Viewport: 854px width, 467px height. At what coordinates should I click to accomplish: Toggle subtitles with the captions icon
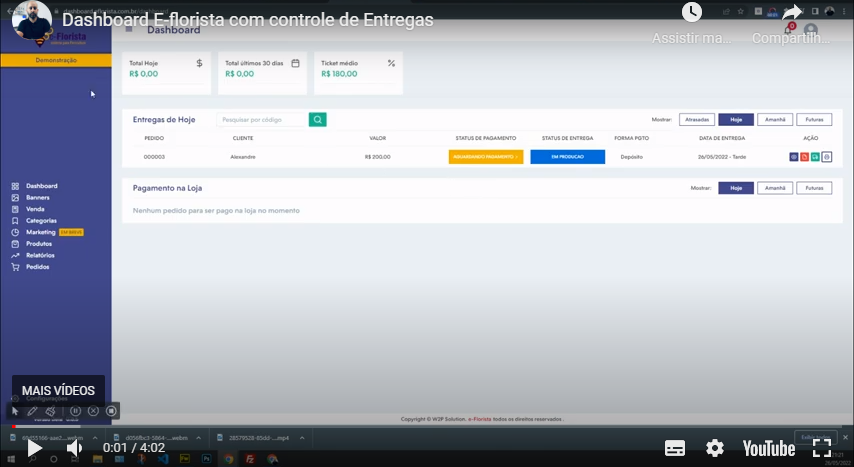[x=675, y=448]
